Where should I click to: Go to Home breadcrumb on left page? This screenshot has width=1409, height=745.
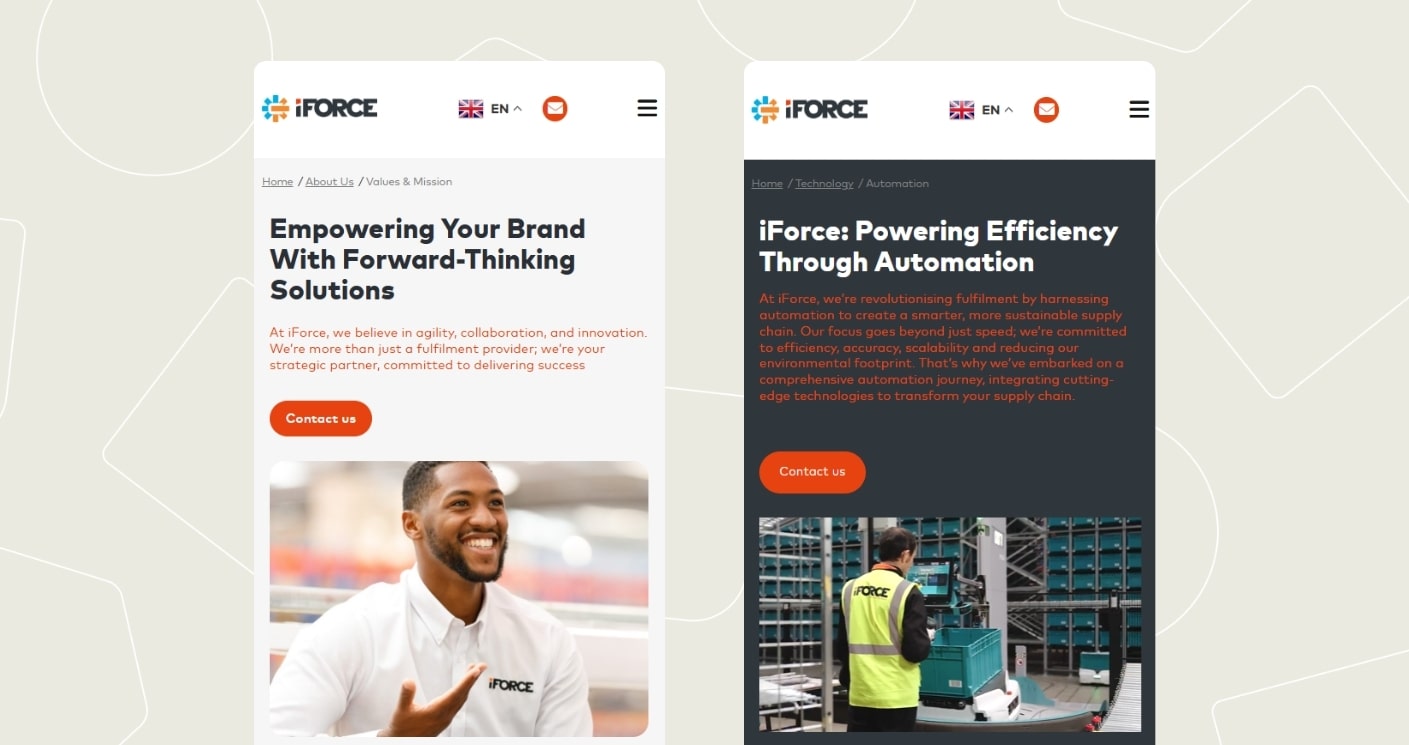tap(277, 182)
